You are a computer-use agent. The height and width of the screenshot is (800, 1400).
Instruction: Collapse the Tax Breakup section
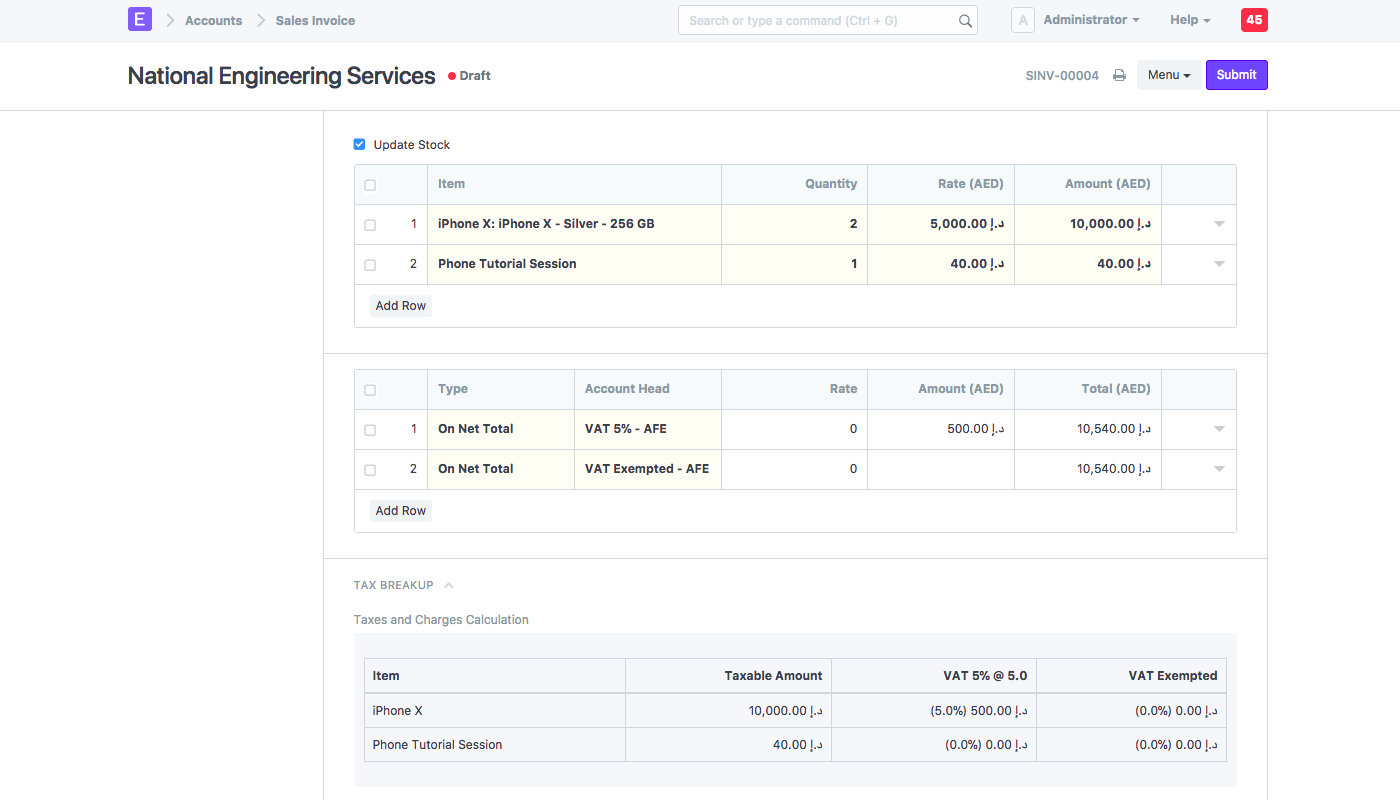point(449,585)
